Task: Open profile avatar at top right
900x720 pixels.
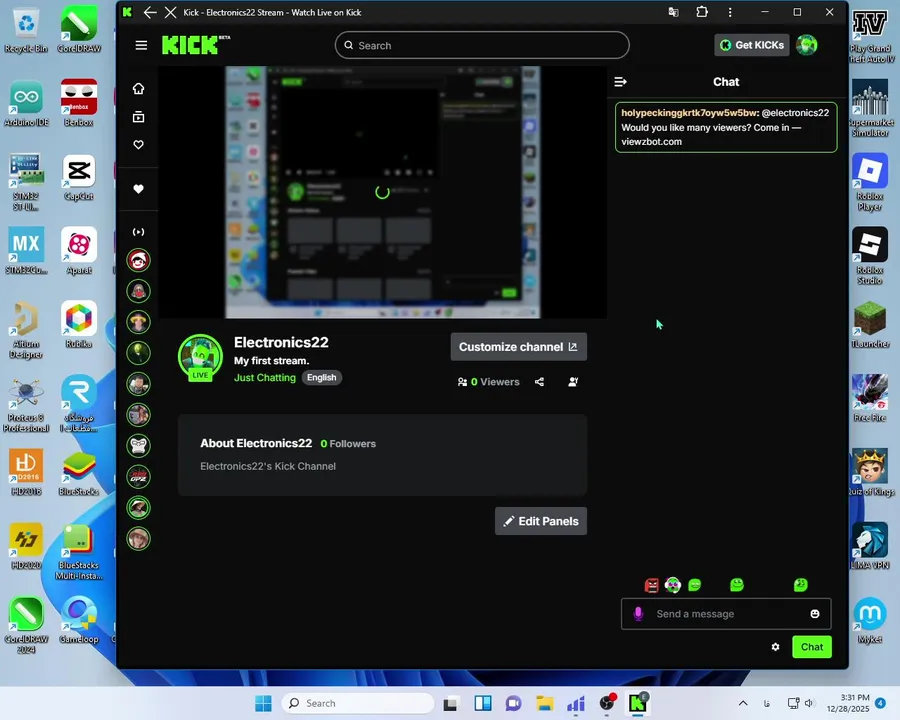Action: [x=806, y=45]
